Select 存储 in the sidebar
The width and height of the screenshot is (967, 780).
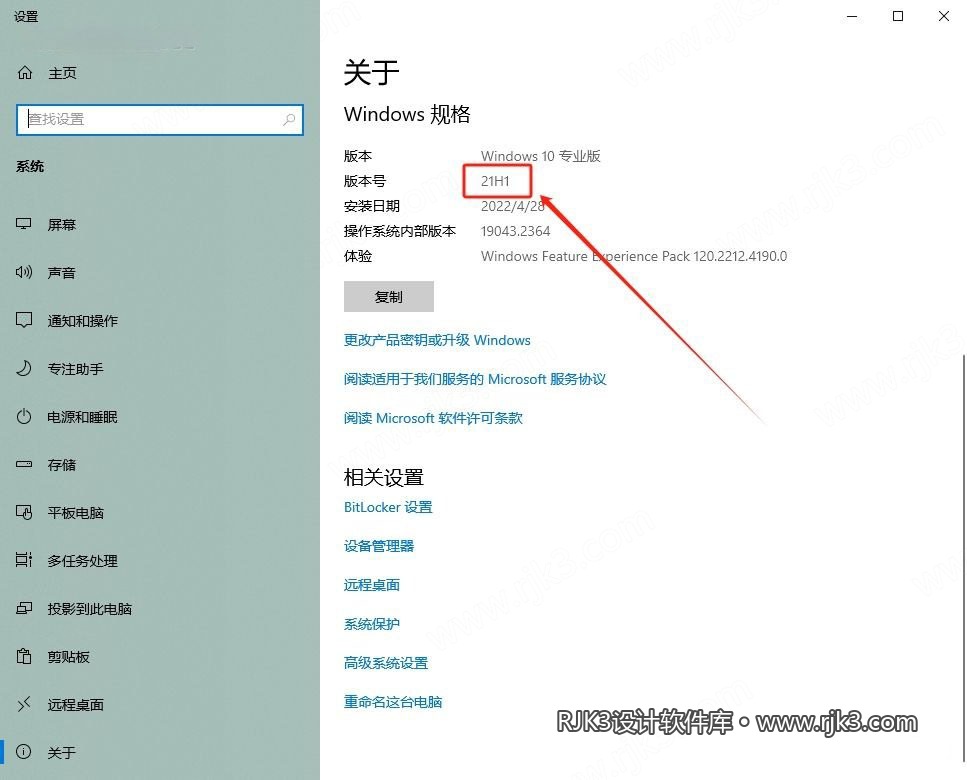click(62, 465)
